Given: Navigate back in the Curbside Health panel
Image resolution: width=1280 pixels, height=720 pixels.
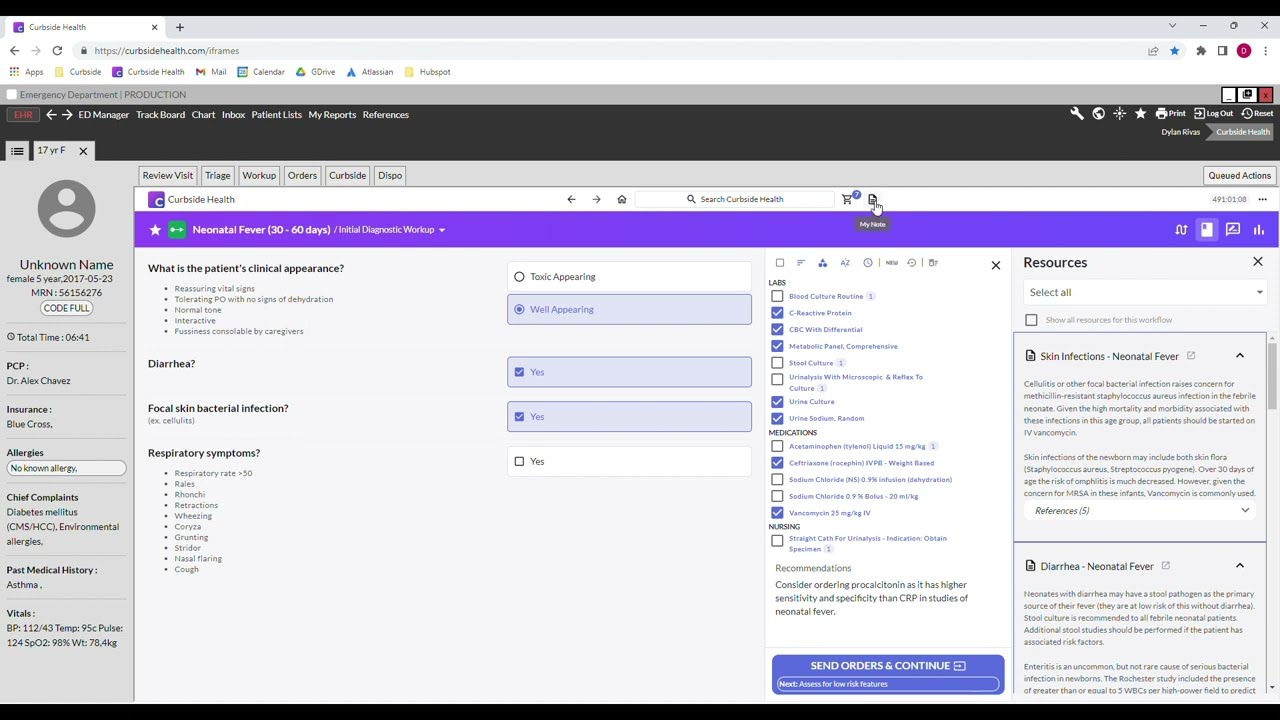Looking at the screenshot, I should 571,199.
